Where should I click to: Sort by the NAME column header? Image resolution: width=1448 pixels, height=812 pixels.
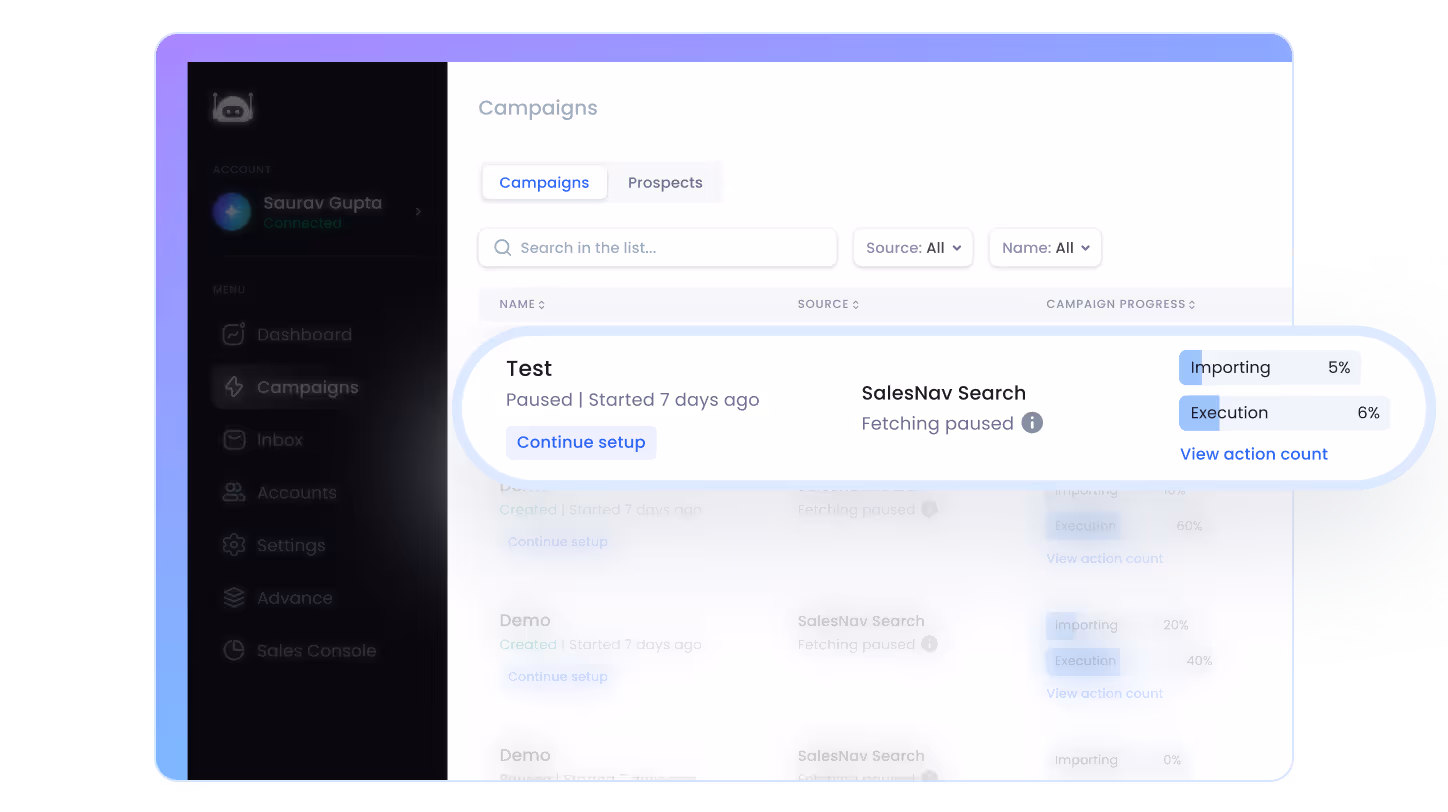click(x=522, y=304)
